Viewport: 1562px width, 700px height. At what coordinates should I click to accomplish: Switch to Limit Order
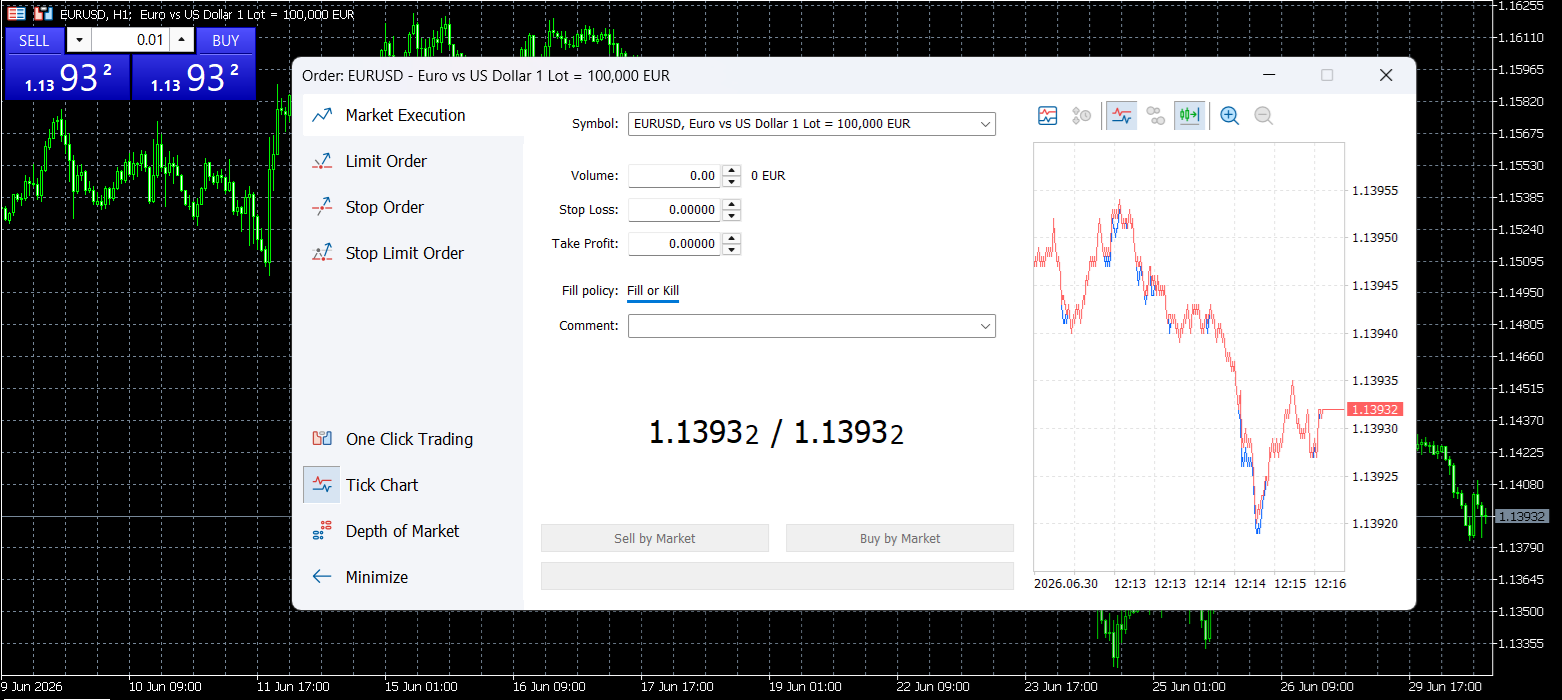pyautogui.click(x=413, y=161)
